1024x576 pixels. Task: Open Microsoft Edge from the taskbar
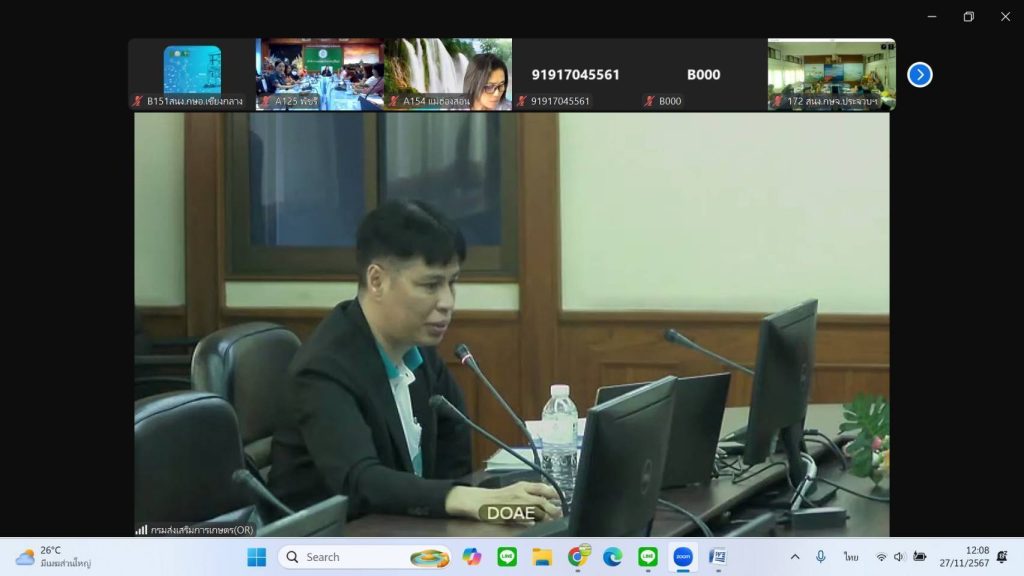612,557
